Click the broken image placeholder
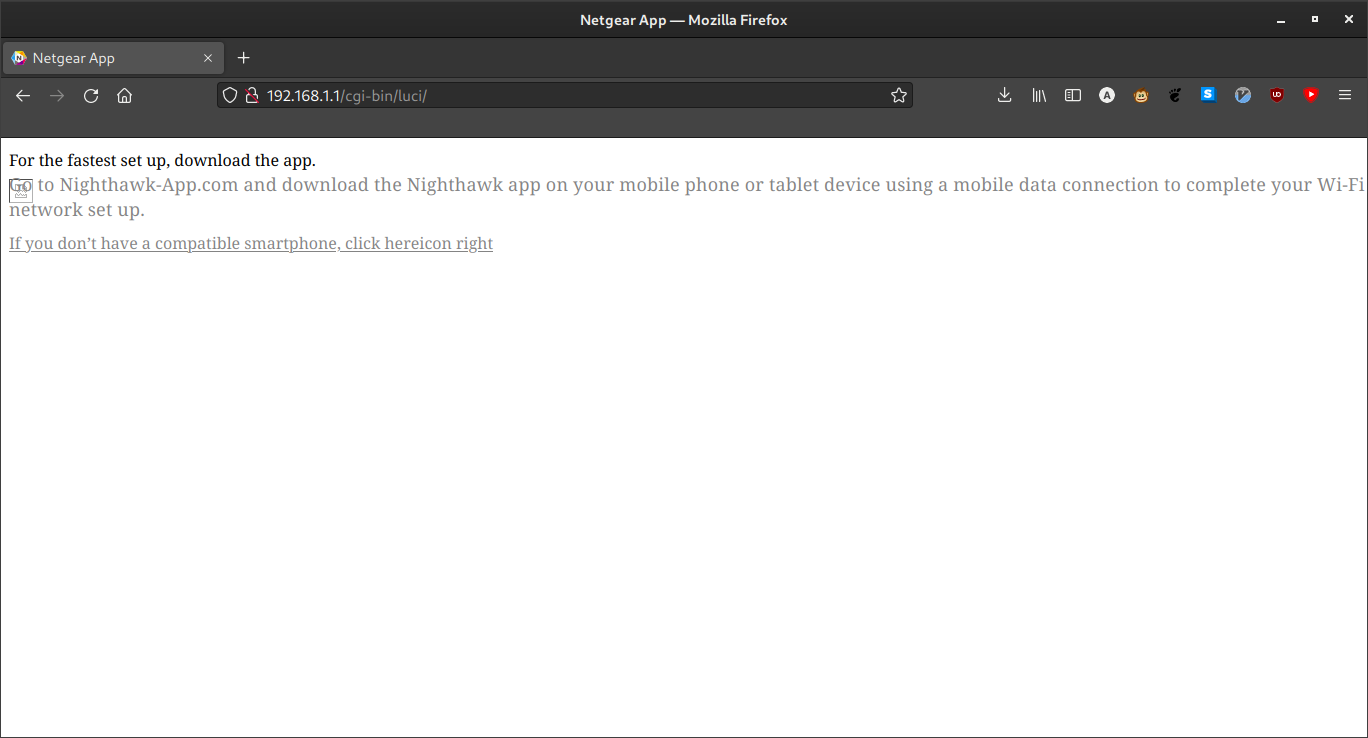The width and height of the screenshot is (1368, 738). 21,190
